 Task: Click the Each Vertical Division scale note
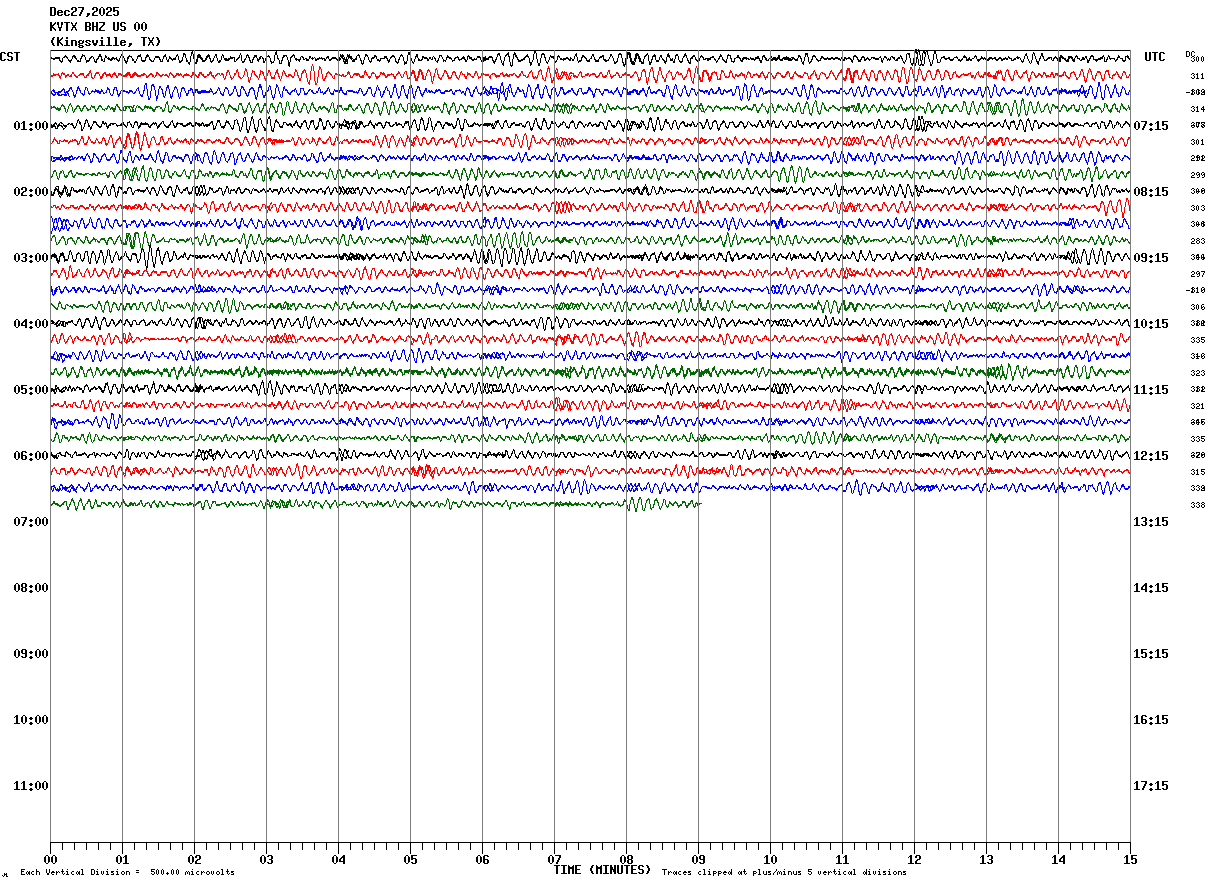(127, 873)
